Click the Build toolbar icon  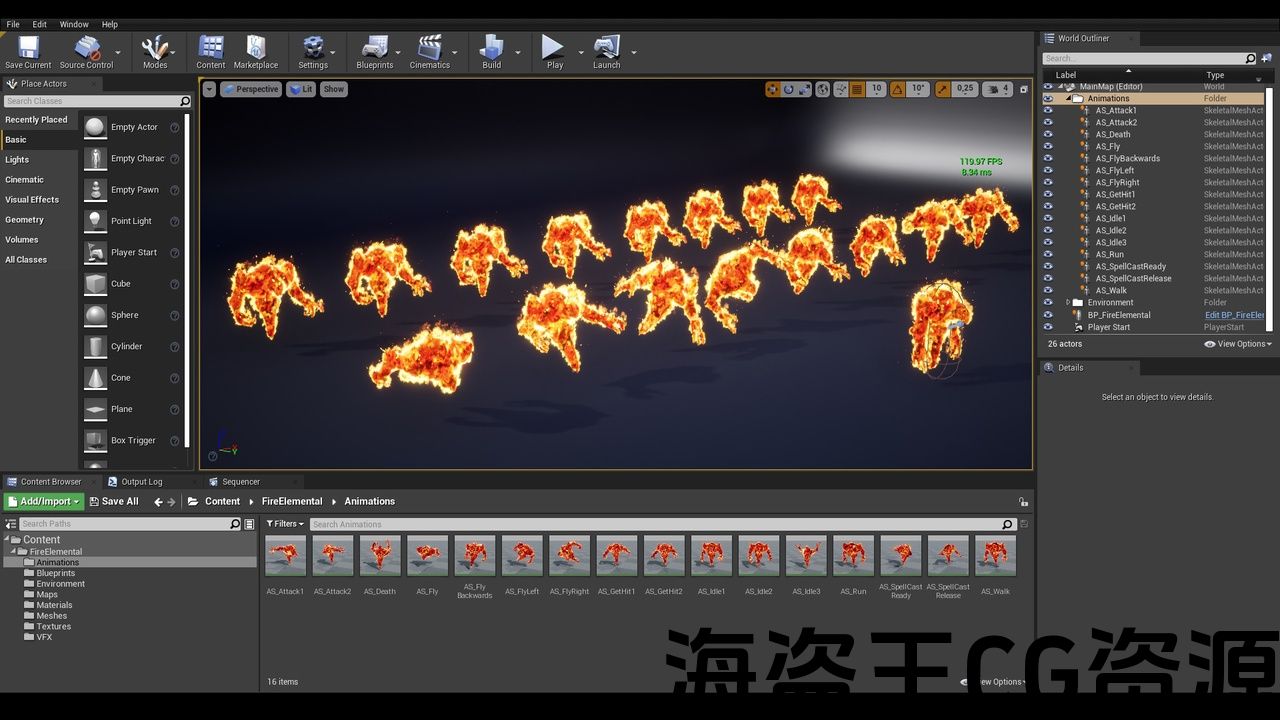coord(491,50)
